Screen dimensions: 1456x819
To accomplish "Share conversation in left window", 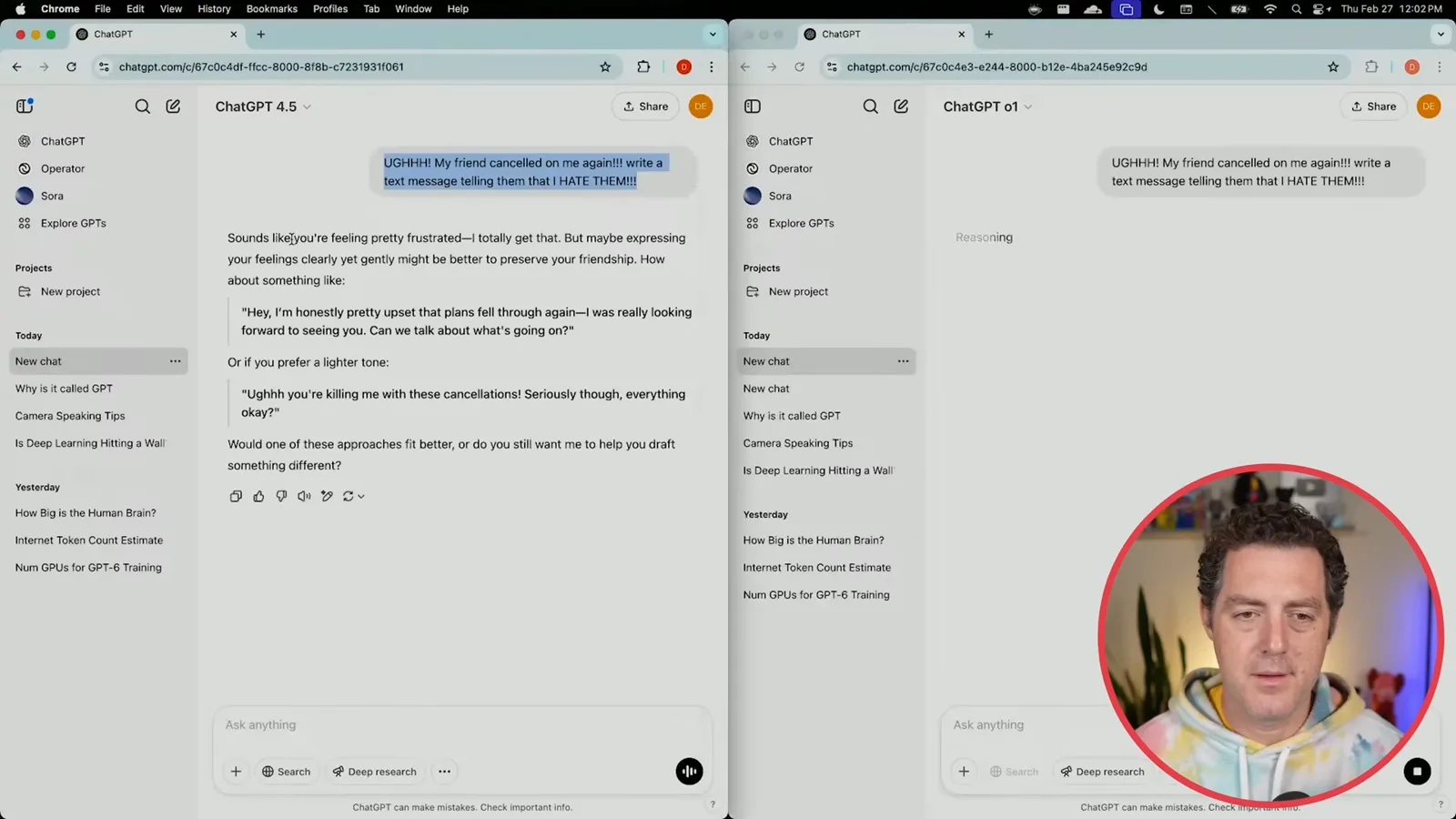I will pyautogui.click(x=645, y=106).
